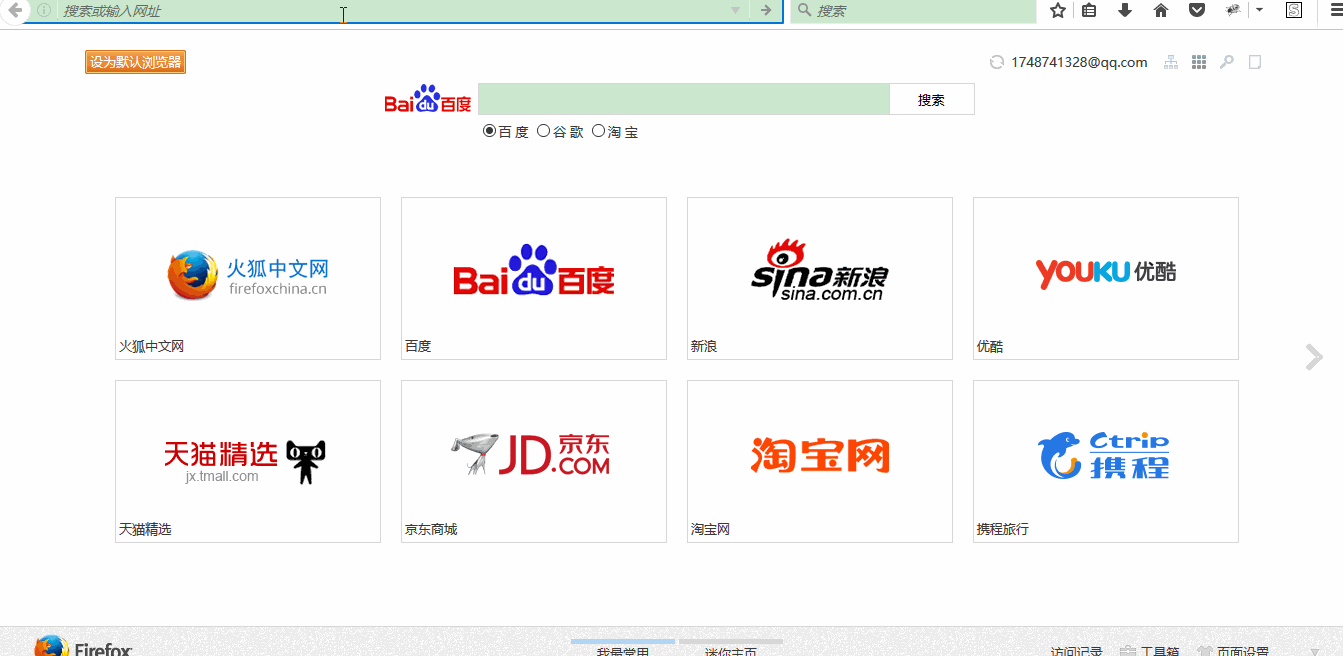Expand the bottom-right dropdown arrow
This screenshot has width=1343, height=656.
coord(1313,652)
